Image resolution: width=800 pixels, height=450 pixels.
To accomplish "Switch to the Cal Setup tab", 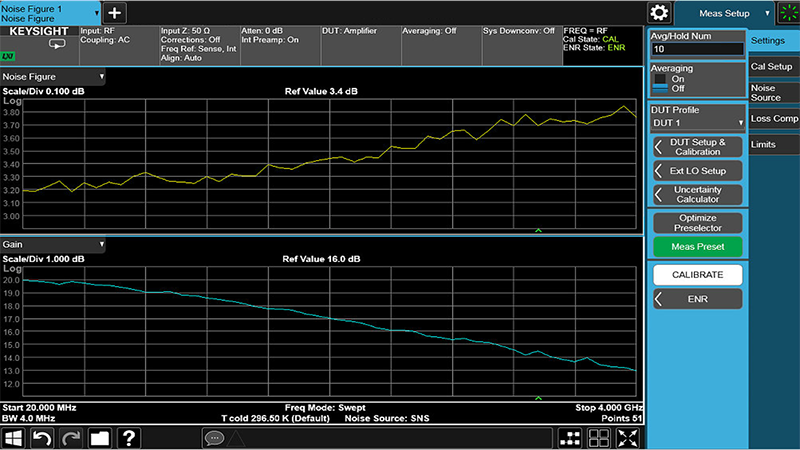I will [771, 66].
